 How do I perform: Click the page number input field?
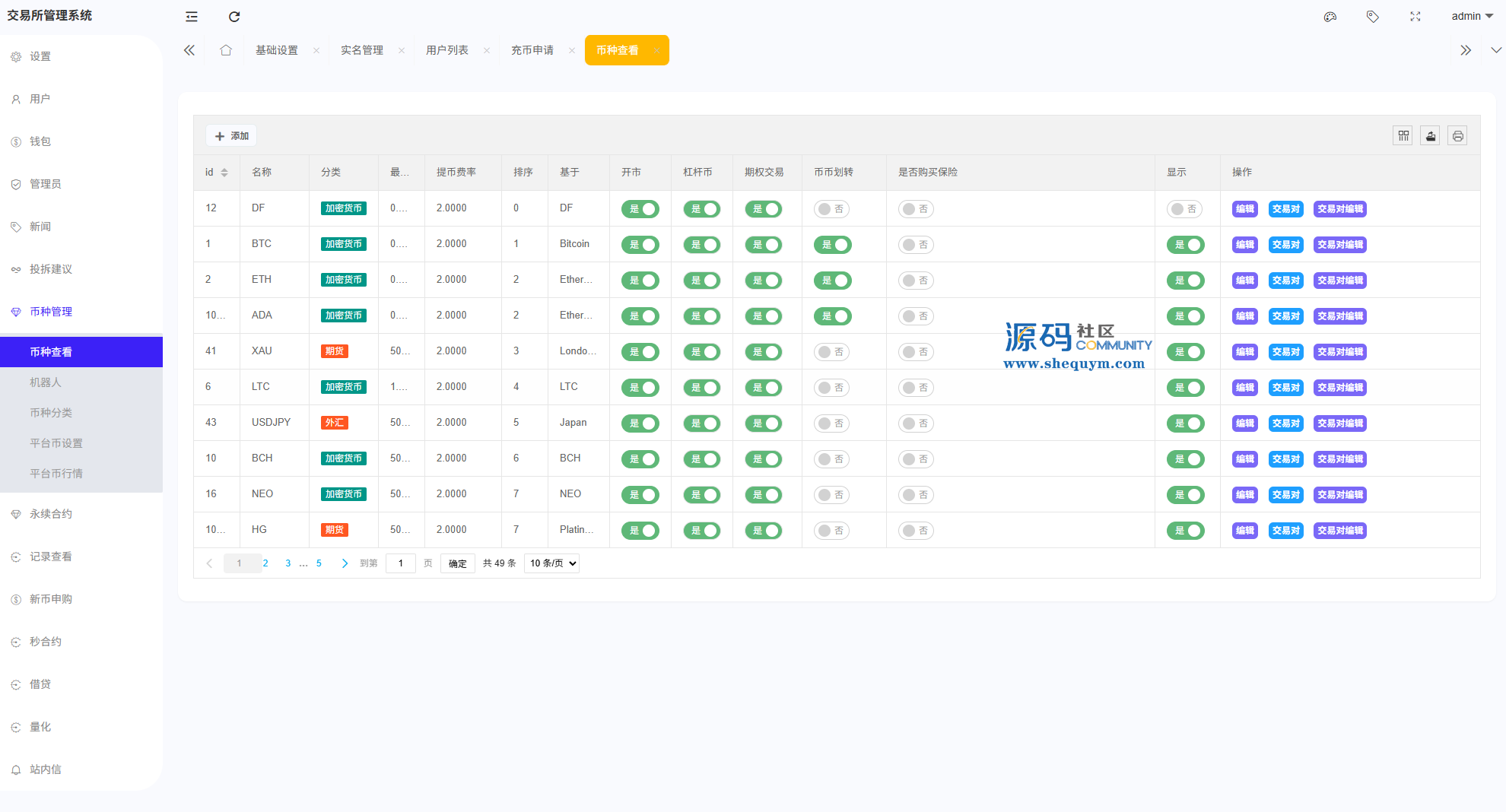tap(401, 563)
